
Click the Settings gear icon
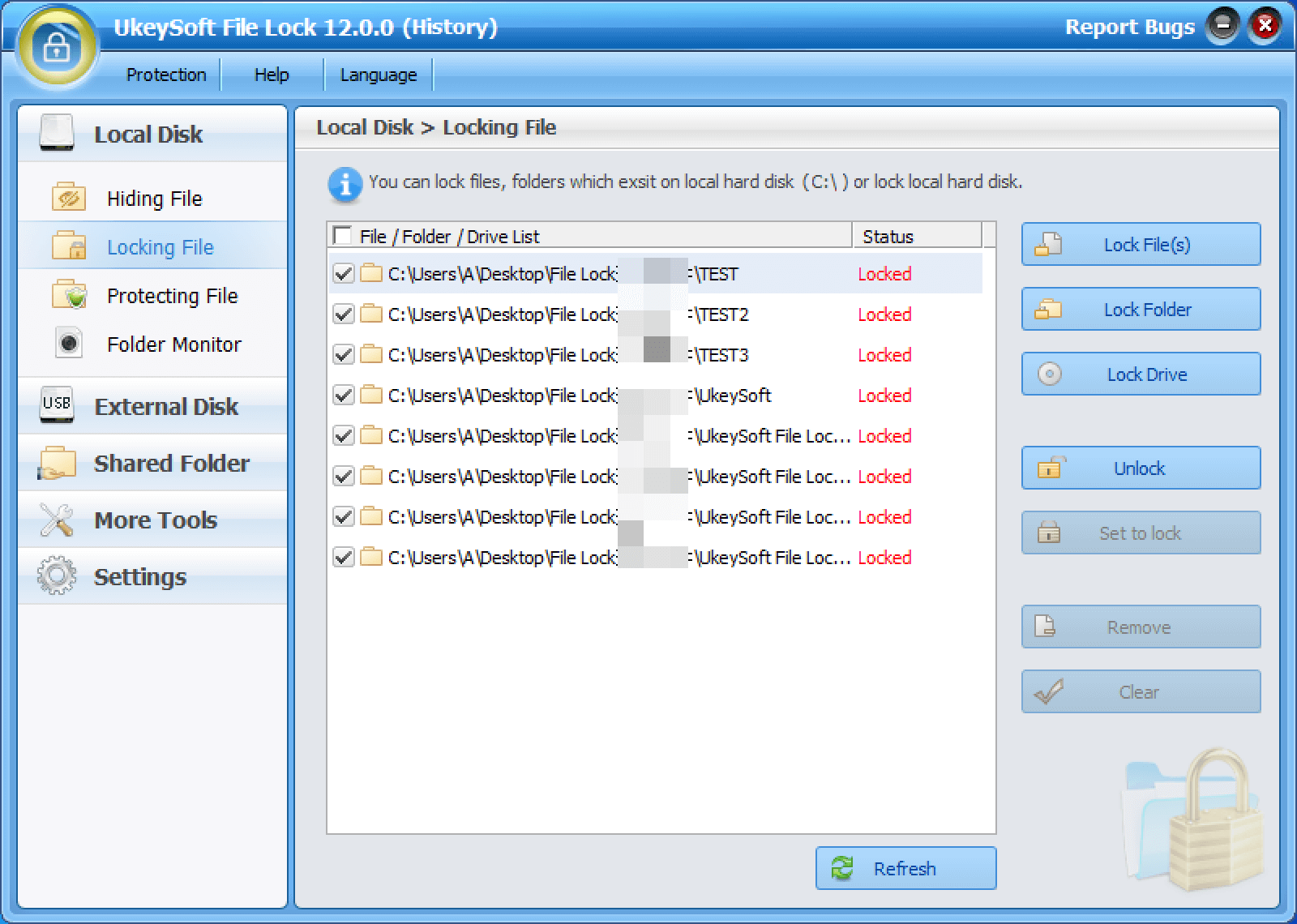[57, 576]
